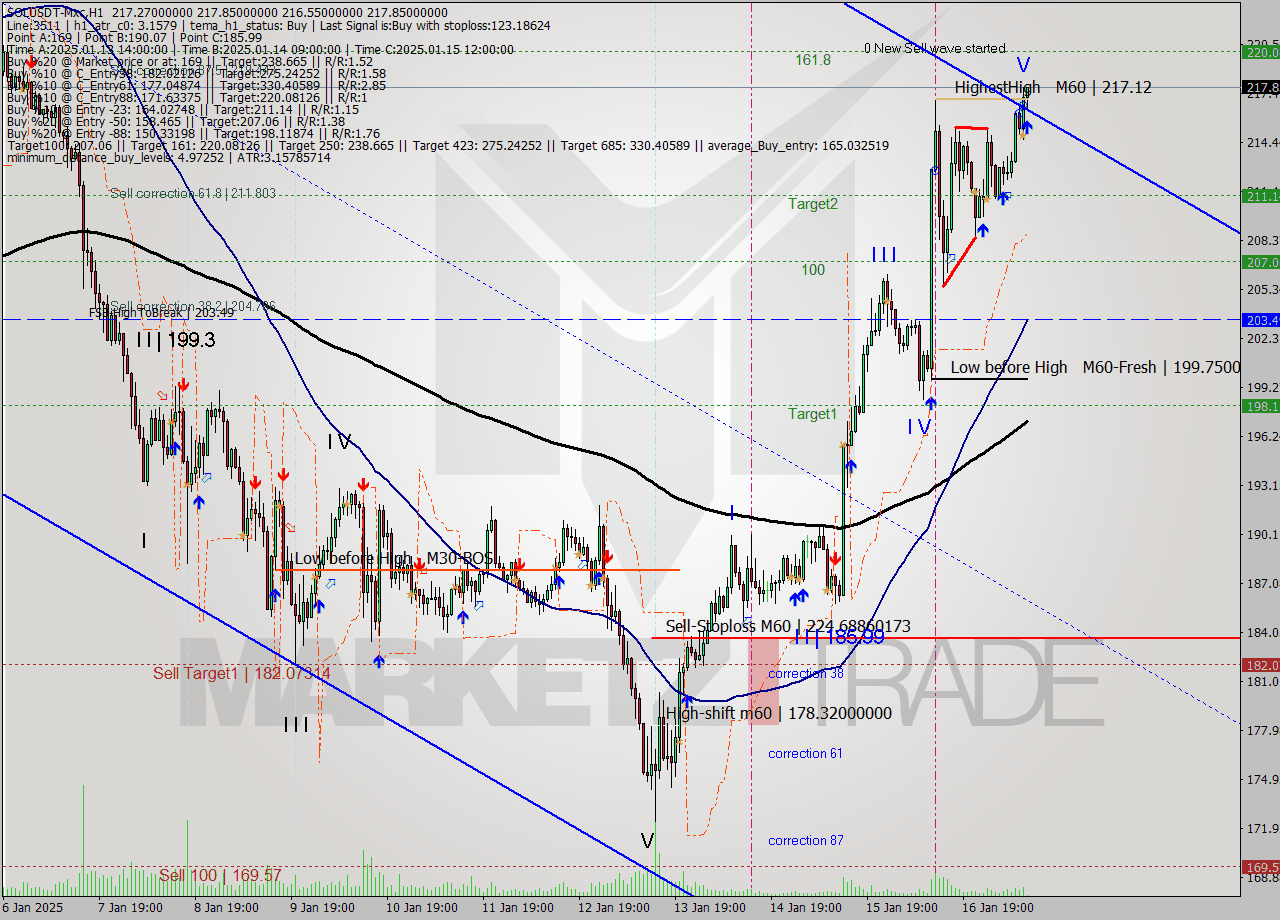Click the blue 'I' wave label
This screenshot has width=1280, height=920.
[732, 513]
